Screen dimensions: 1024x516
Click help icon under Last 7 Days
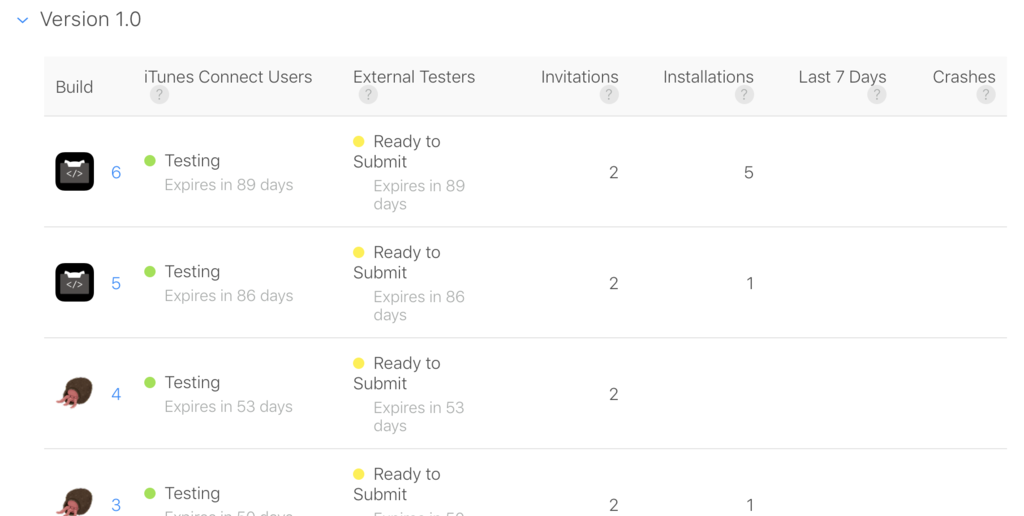click(876, 95)
